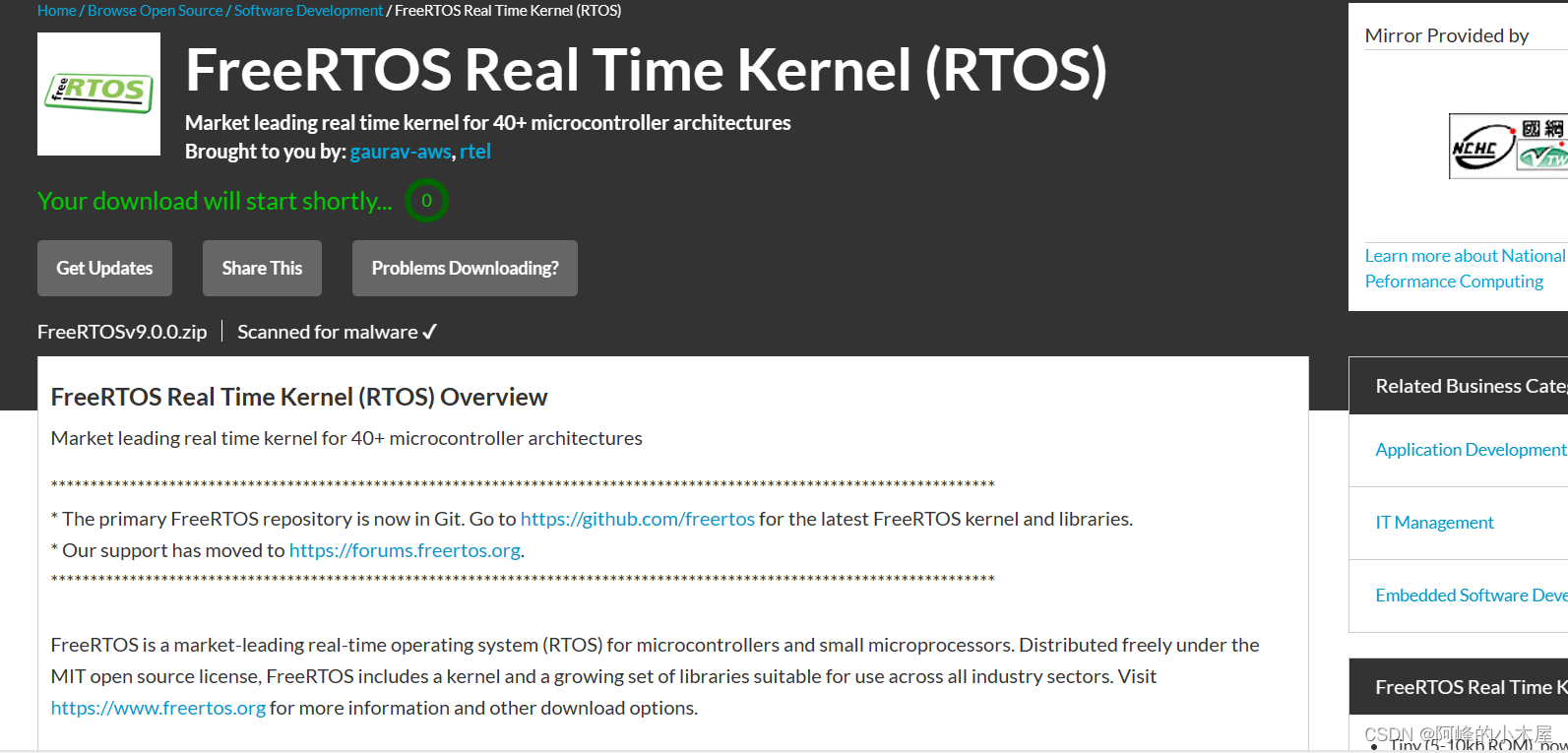Open IT Management category link
Viewport: 1568px width, 753px height.
coord(1434,523)
